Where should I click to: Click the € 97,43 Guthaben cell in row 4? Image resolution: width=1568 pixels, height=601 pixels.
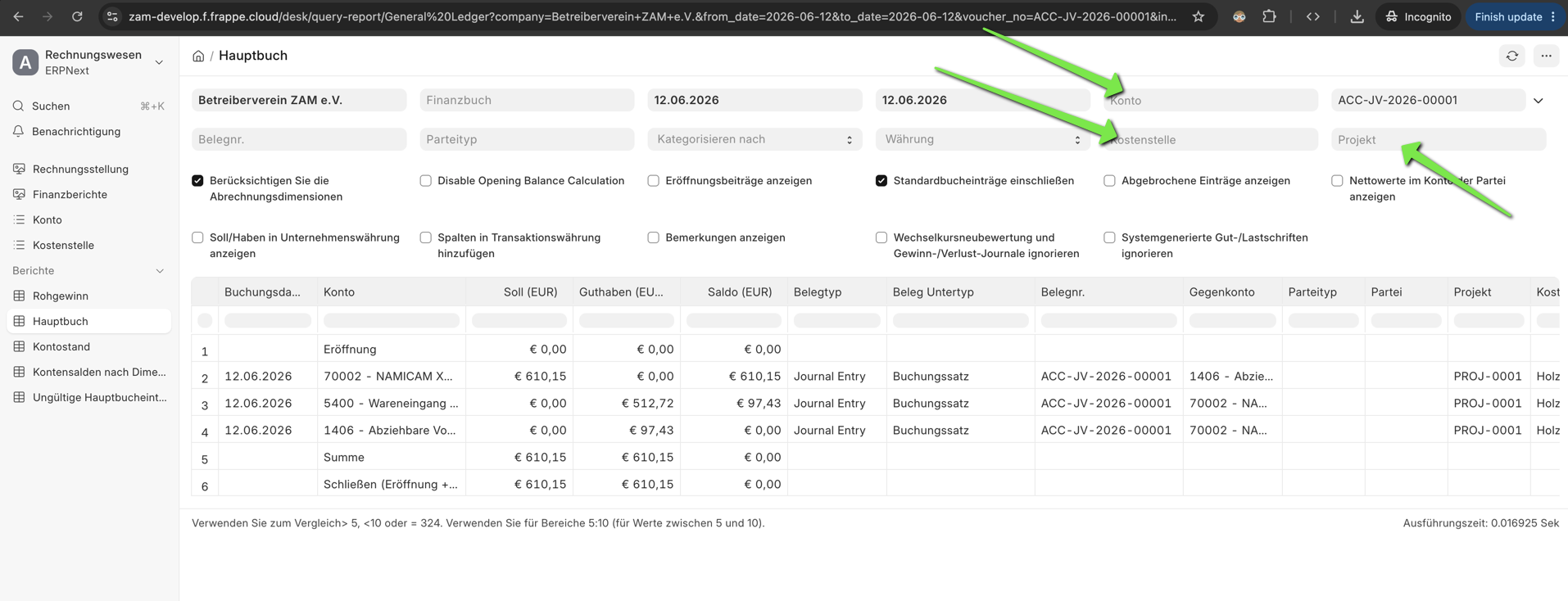tap(626, 430)
